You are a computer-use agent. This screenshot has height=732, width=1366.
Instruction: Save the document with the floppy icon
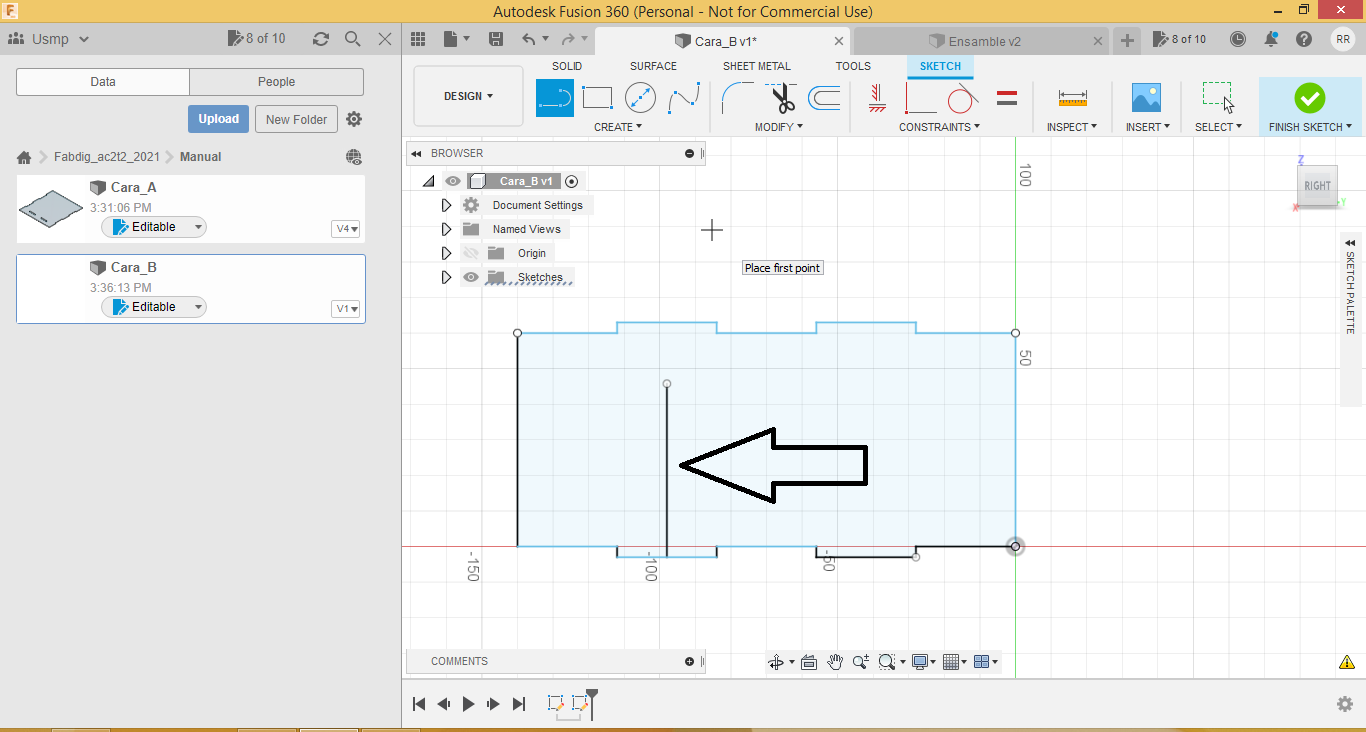tap(496, 39)
